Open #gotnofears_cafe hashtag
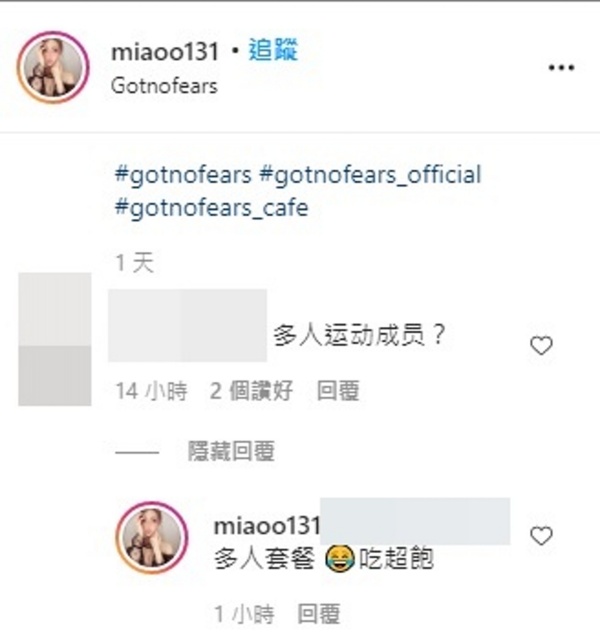The height and width of the screenshot is (644, 600). pos(211,207)
